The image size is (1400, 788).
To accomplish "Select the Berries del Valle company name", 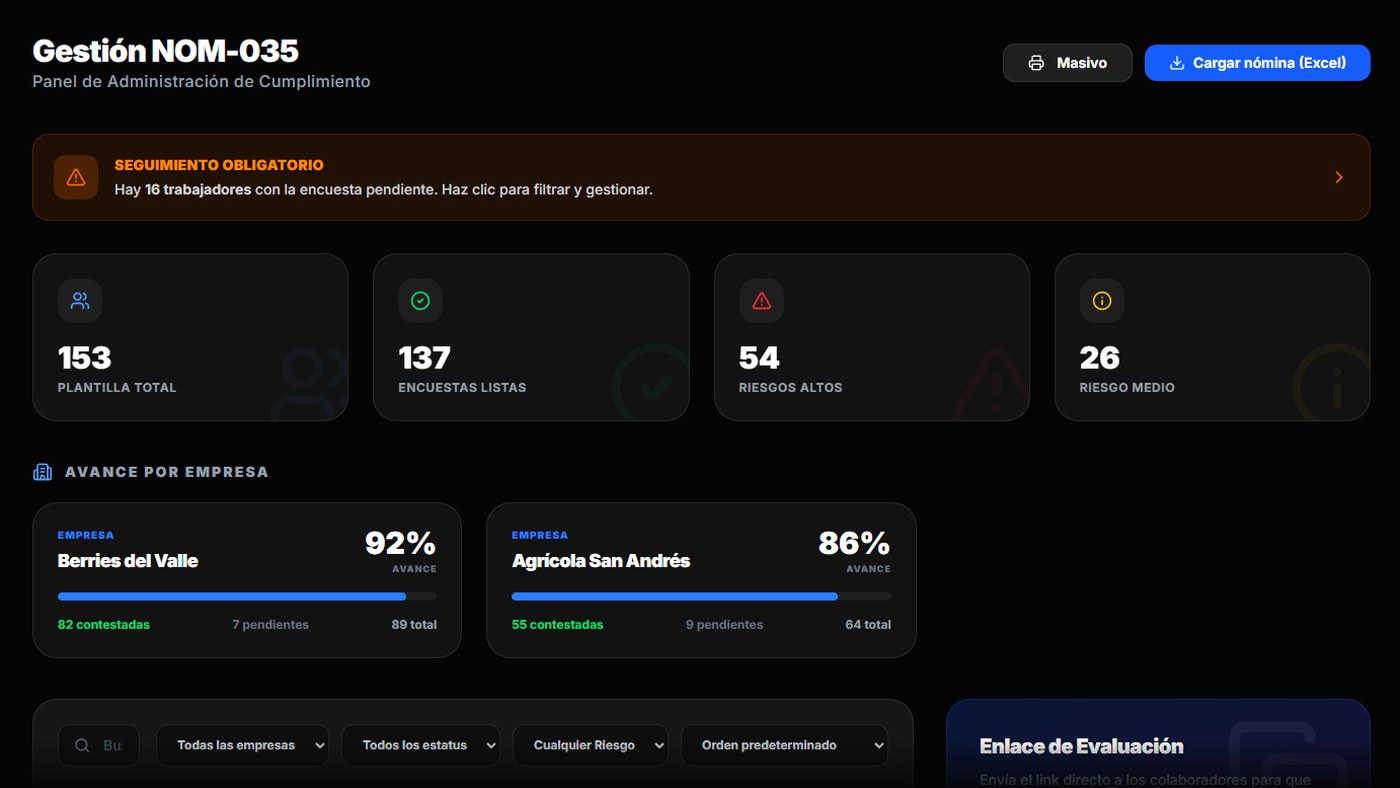I will point(128,561).
